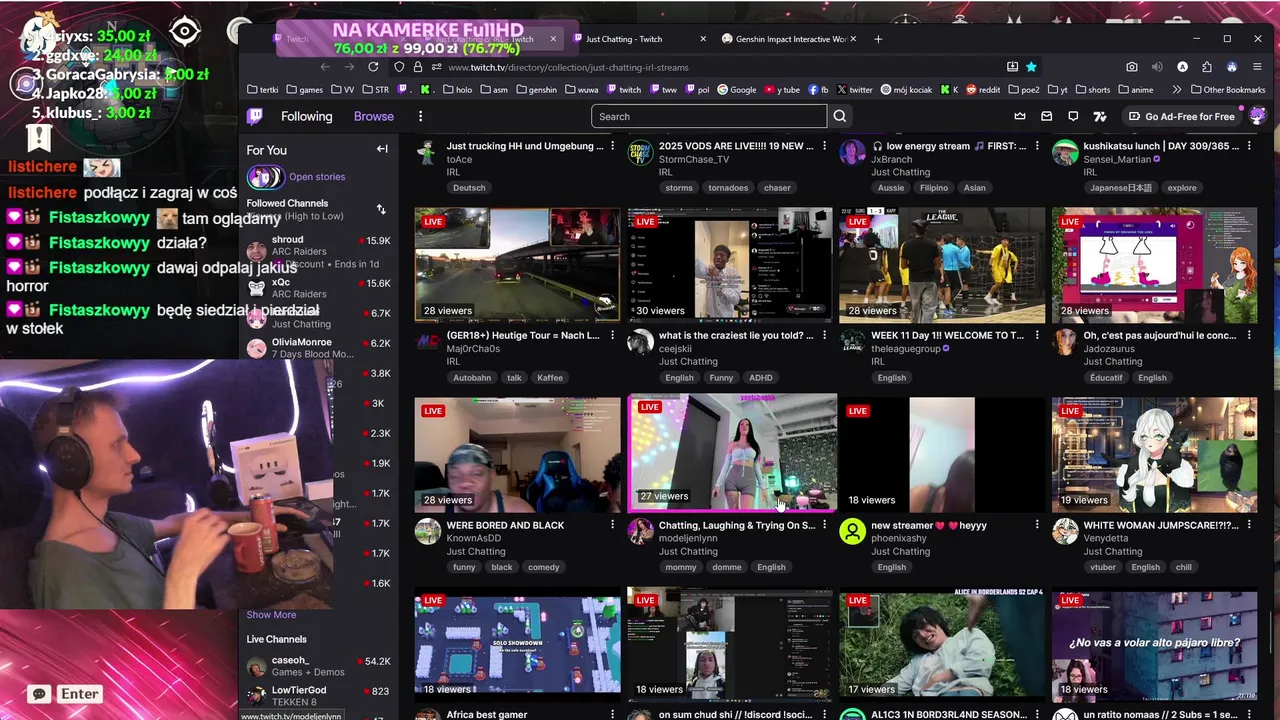Go back with the browser back arrow

point(325,67)
